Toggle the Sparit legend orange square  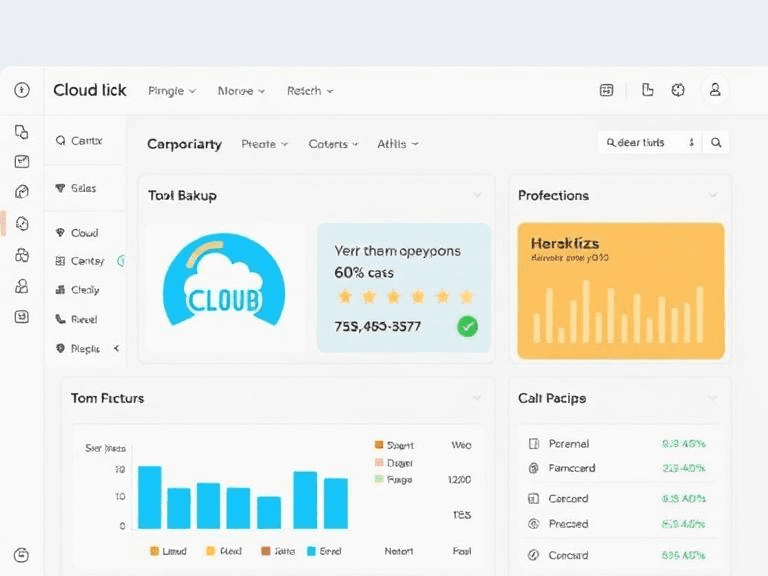coord(379,445)
